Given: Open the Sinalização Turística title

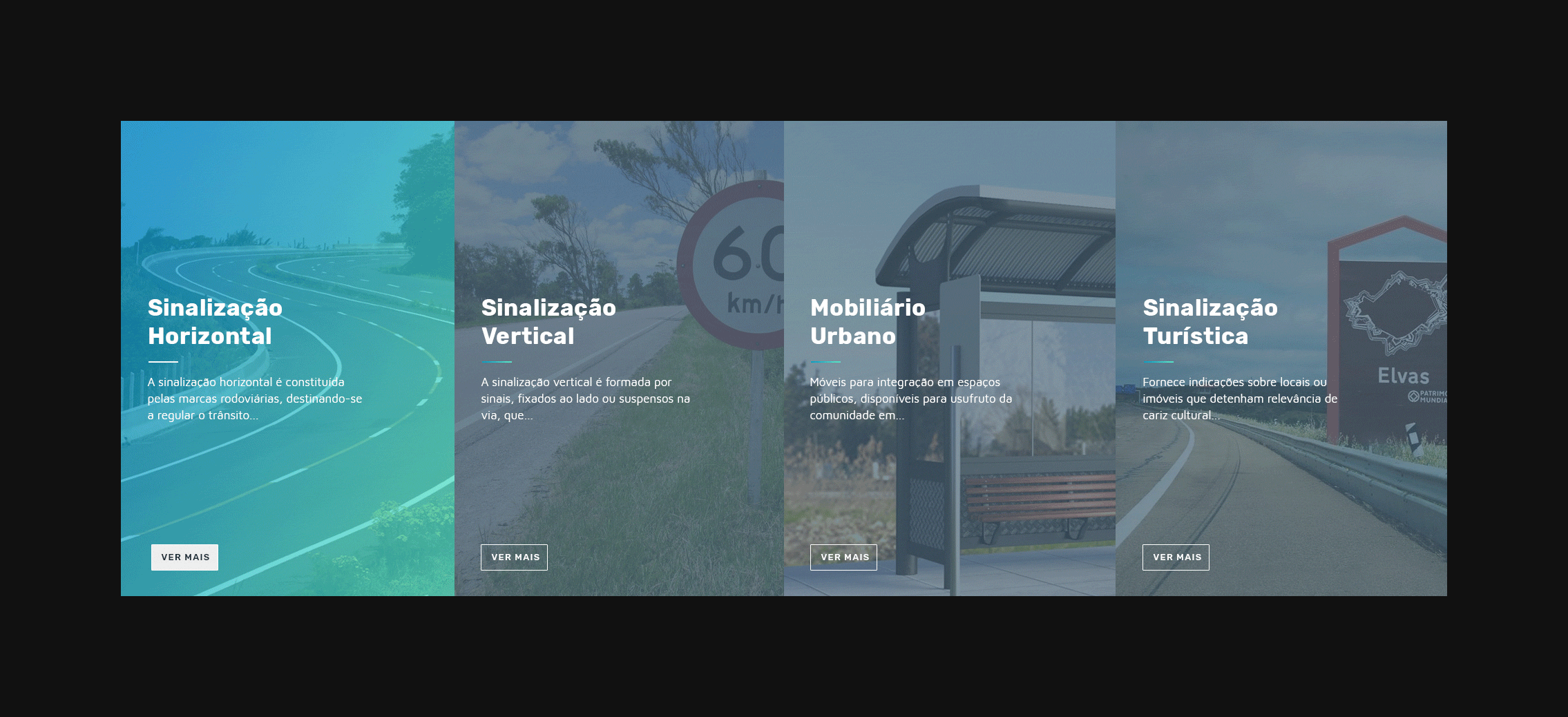Looking at the screenshot, I should pos(1210,322).
